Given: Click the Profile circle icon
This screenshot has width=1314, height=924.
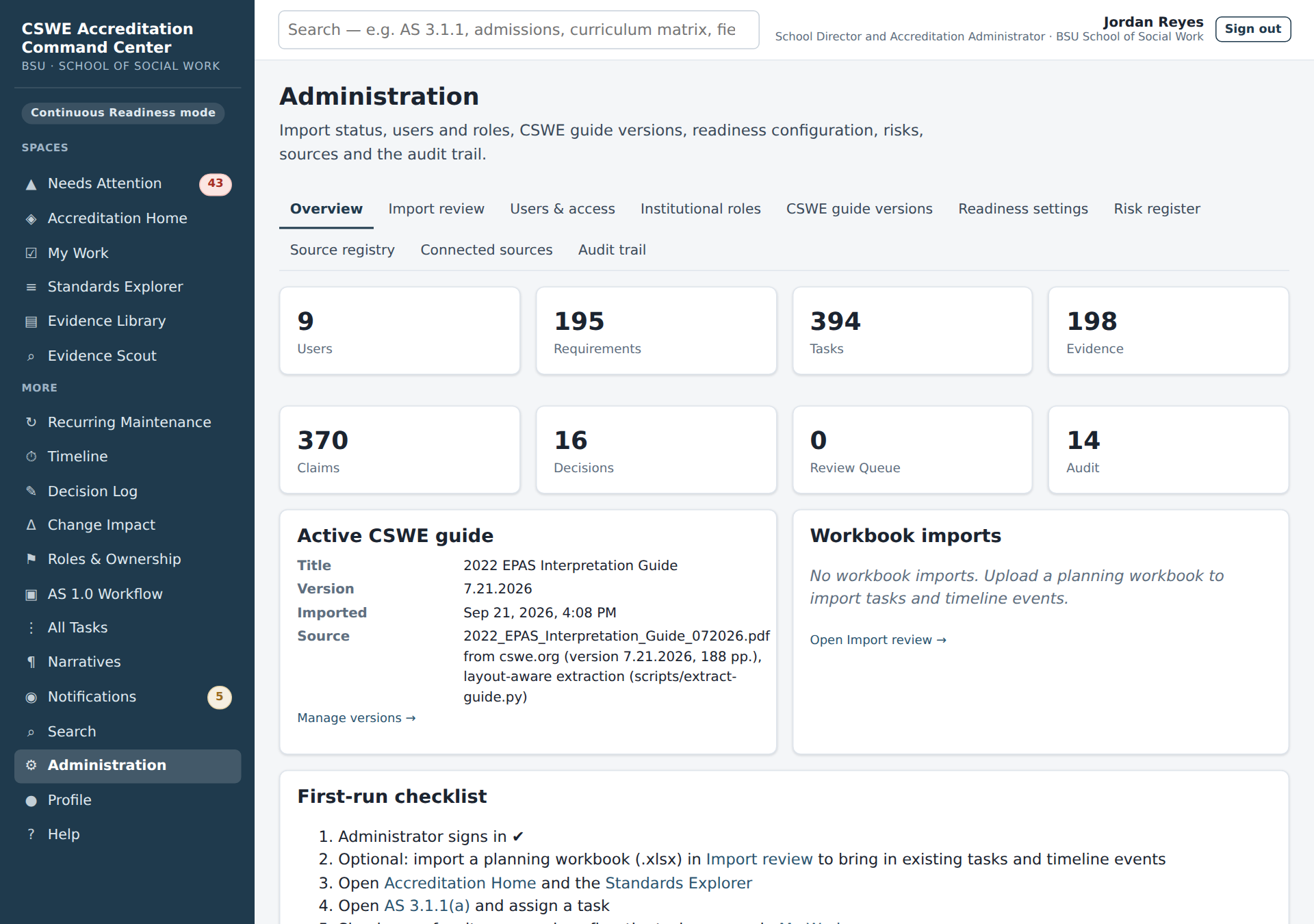Looking at the screenshot, I should pos(31,801).
